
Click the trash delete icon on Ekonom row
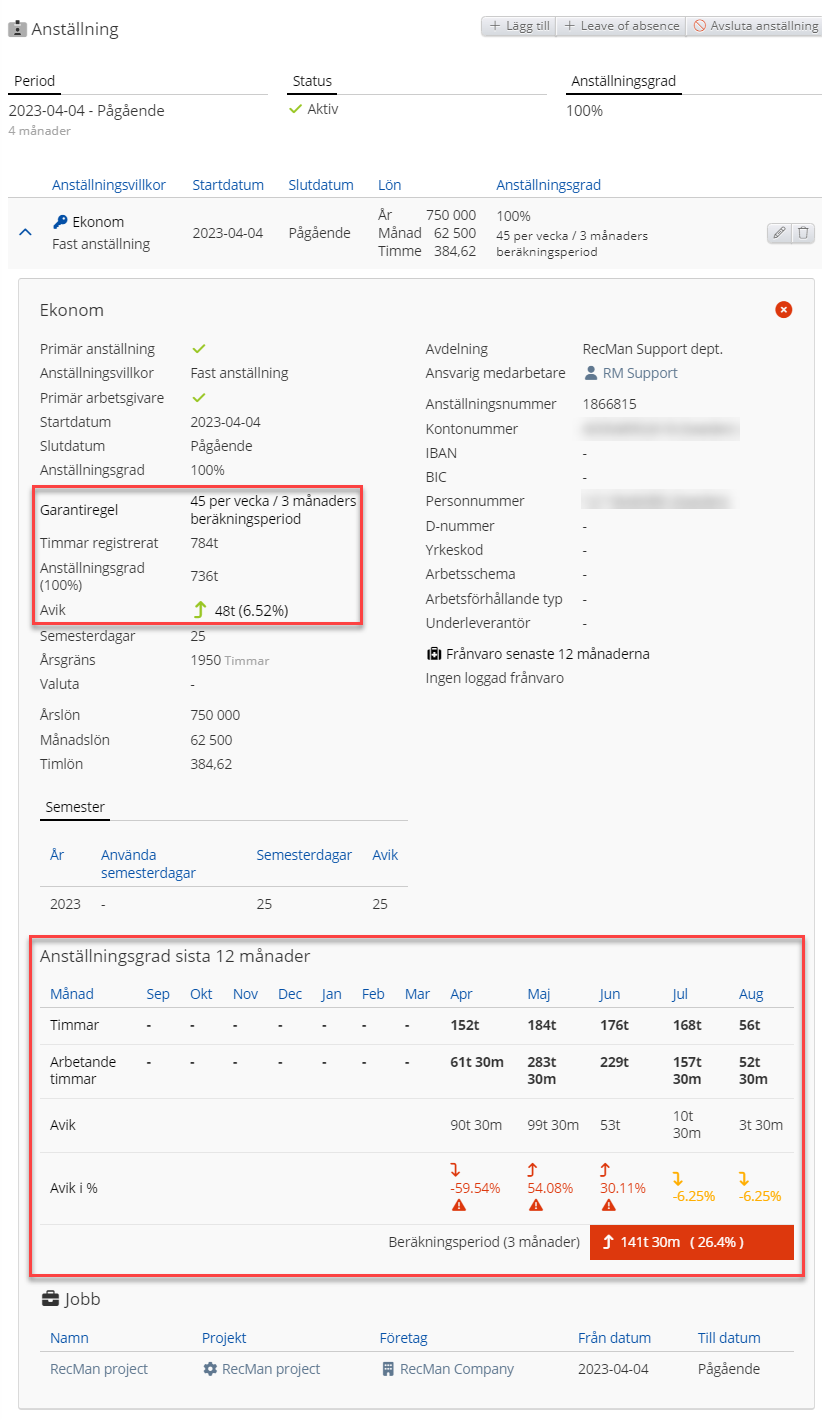pyautogui.click(x=805, y=233)
